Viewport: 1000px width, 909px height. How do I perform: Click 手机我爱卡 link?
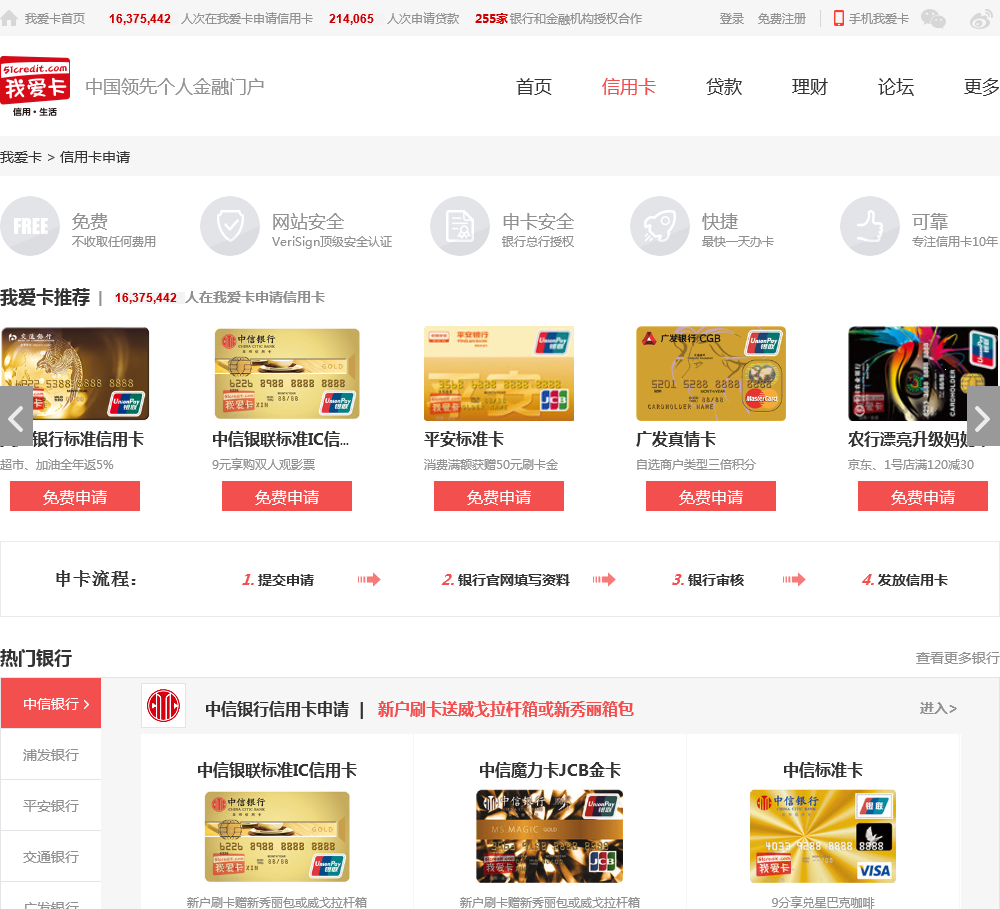tap(879, 19)
